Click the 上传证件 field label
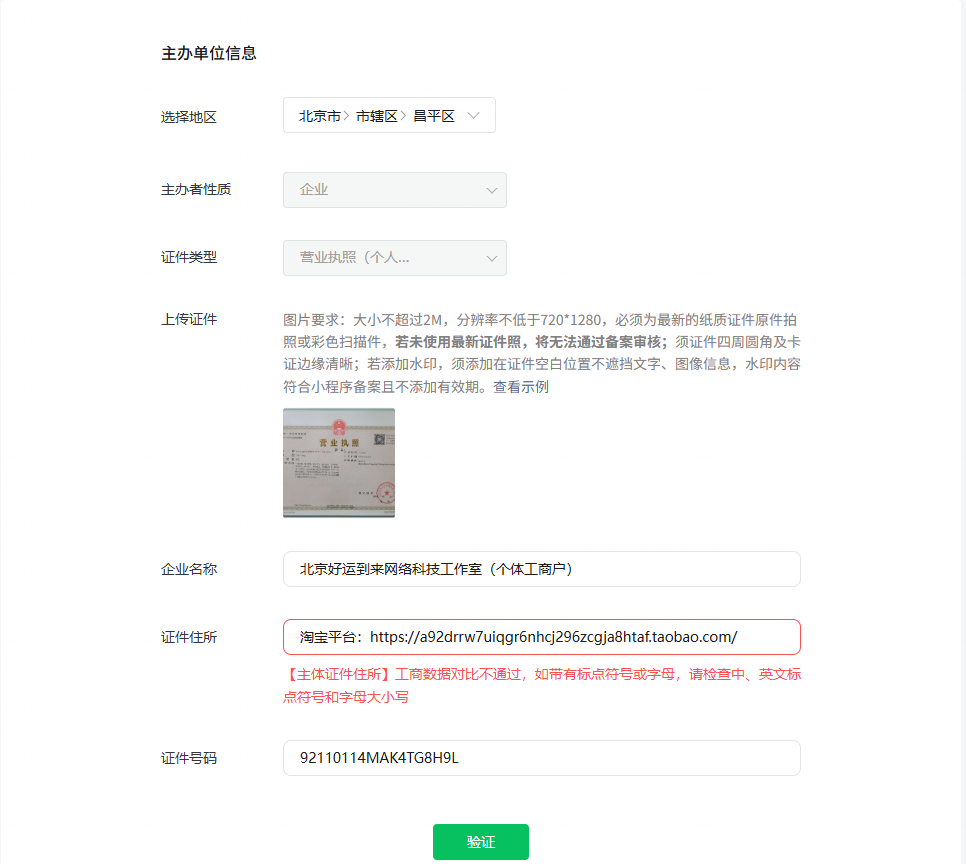The height and width of the screenshot is (864, 966). [x=189, y=319]
